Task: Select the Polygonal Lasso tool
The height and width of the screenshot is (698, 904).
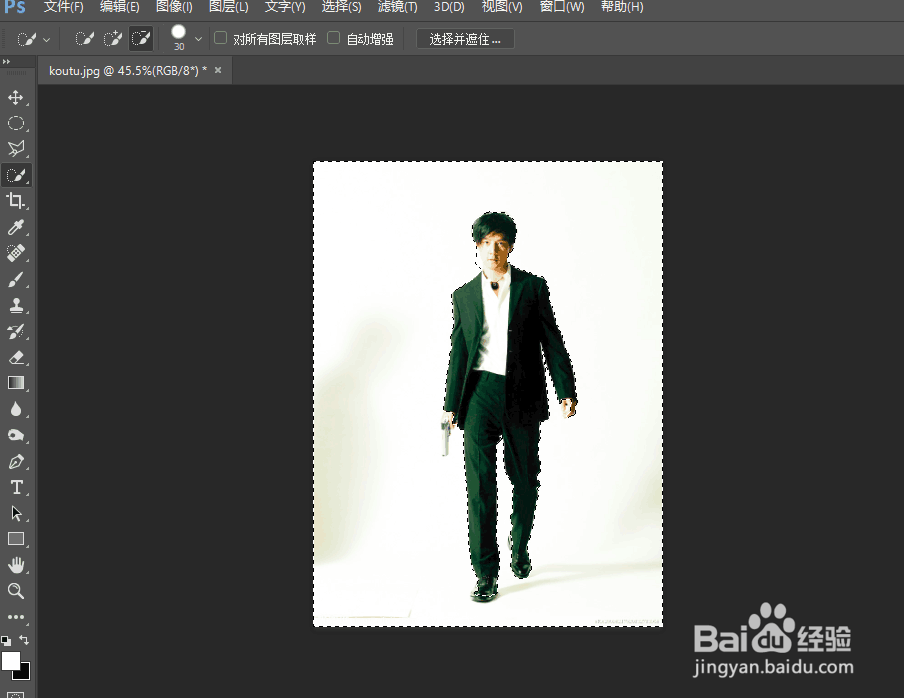Action: coord(16,149)
